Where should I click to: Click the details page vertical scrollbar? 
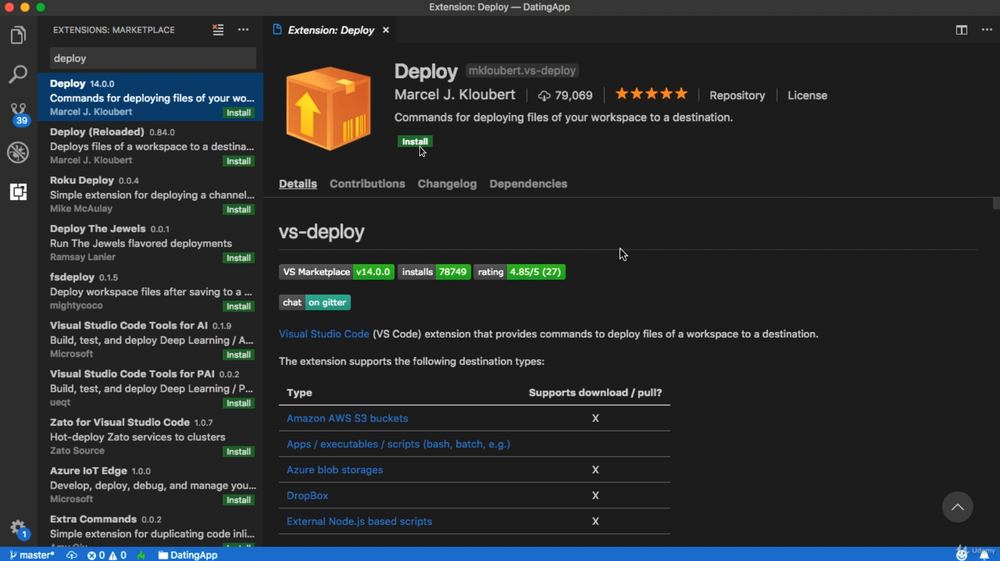tap(996, 203)
